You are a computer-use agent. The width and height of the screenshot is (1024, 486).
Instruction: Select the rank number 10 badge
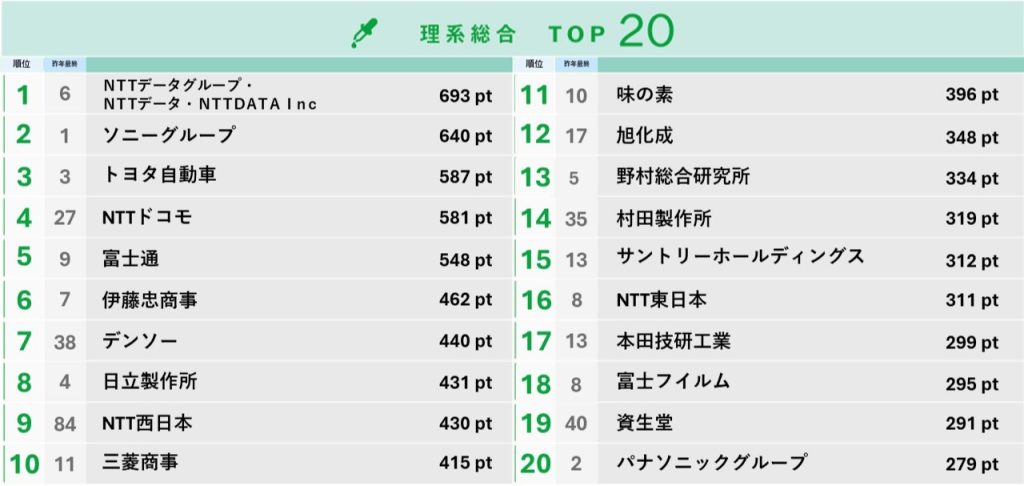(x=24, y=464)
